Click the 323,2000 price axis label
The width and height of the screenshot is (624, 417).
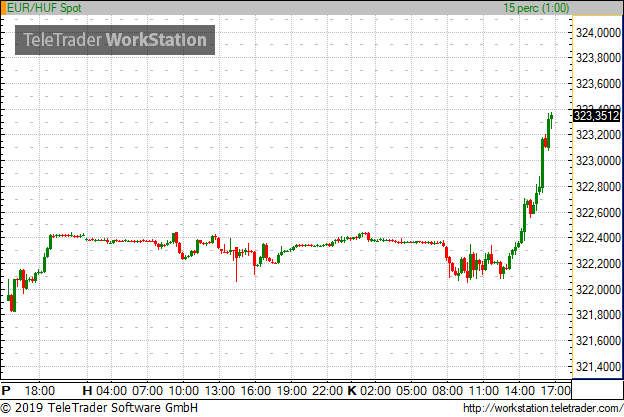click(x=598, y=135)
